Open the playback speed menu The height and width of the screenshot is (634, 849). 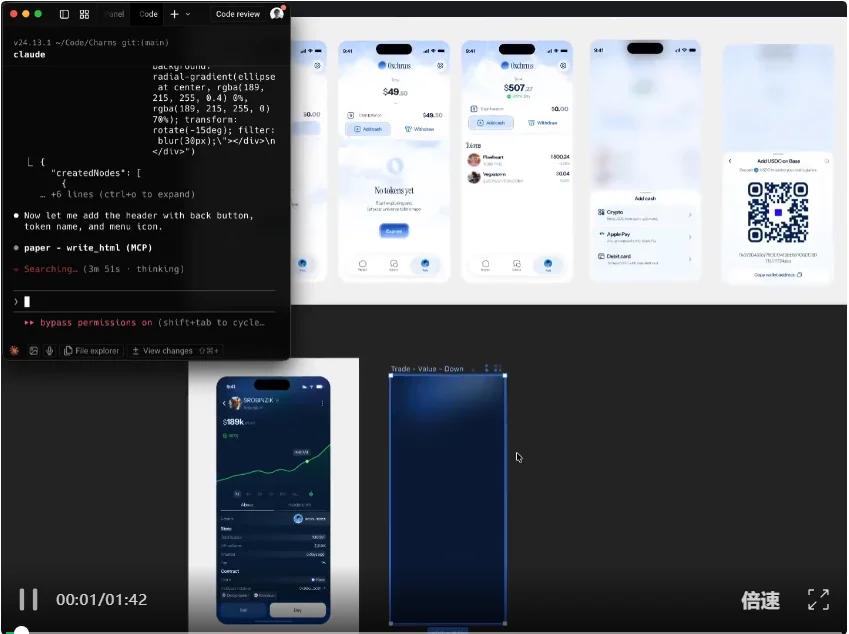759,600
